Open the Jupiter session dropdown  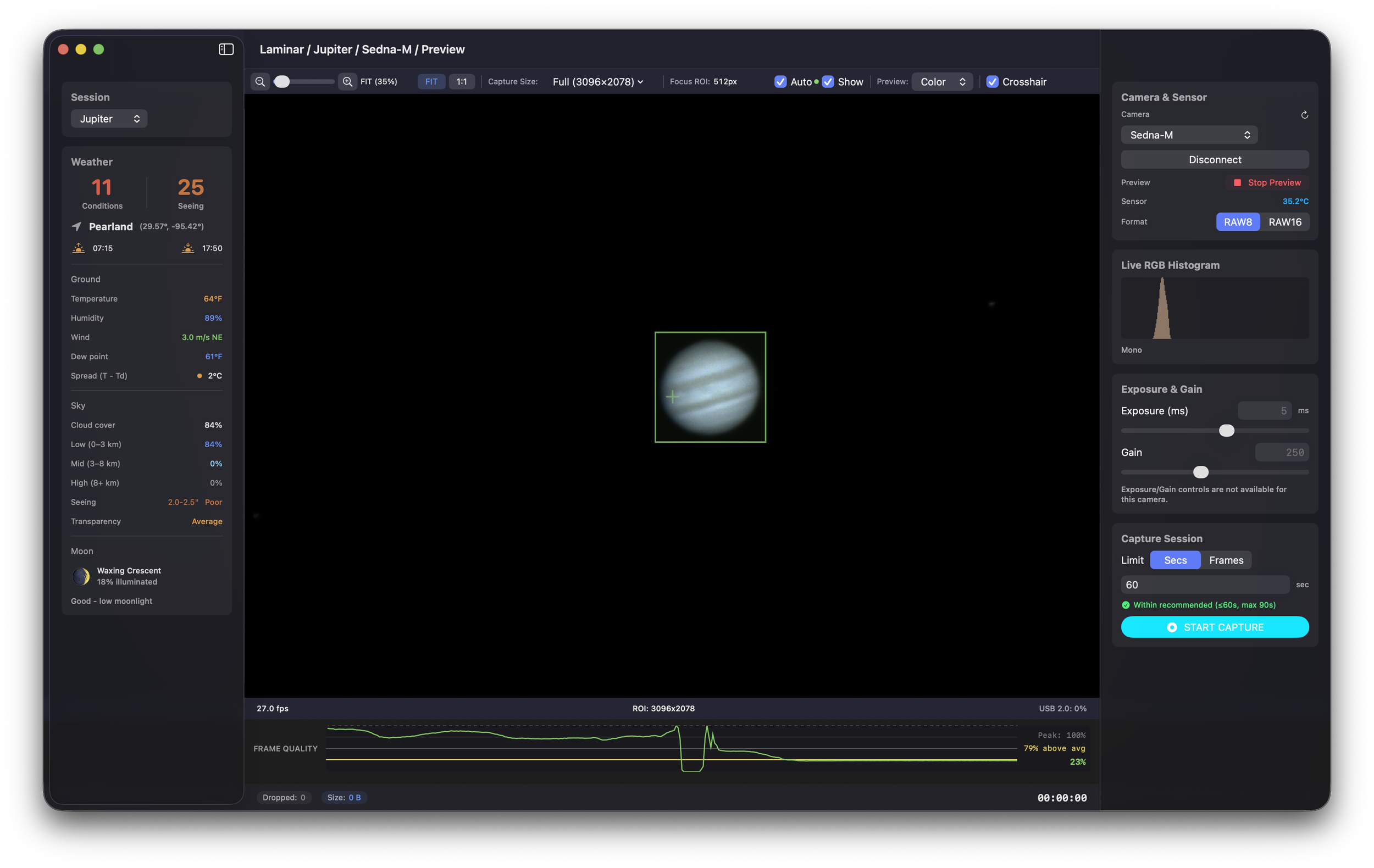click(x=109, y=119)
